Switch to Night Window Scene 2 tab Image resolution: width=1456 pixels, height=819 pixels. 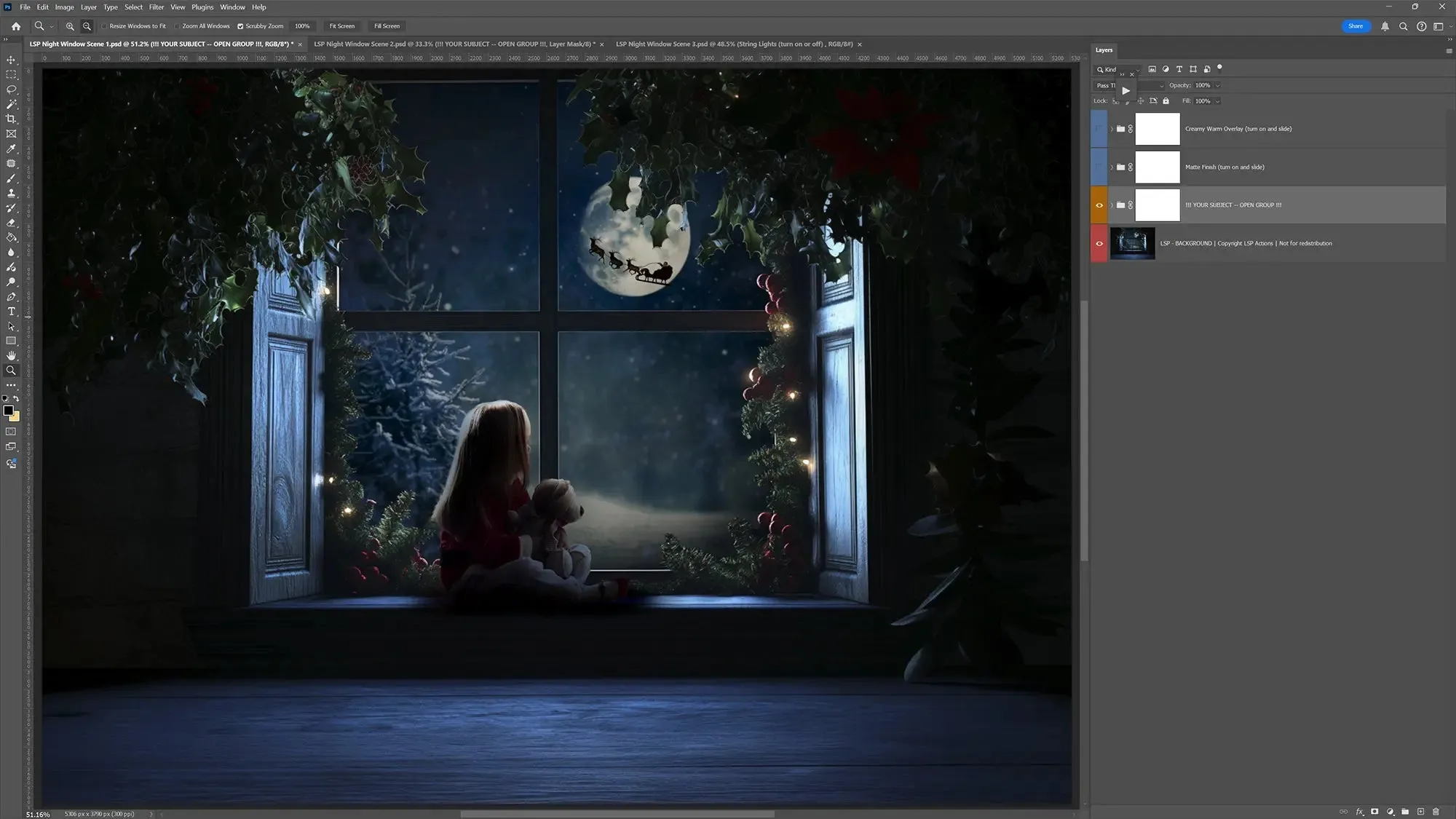(454, 44)
